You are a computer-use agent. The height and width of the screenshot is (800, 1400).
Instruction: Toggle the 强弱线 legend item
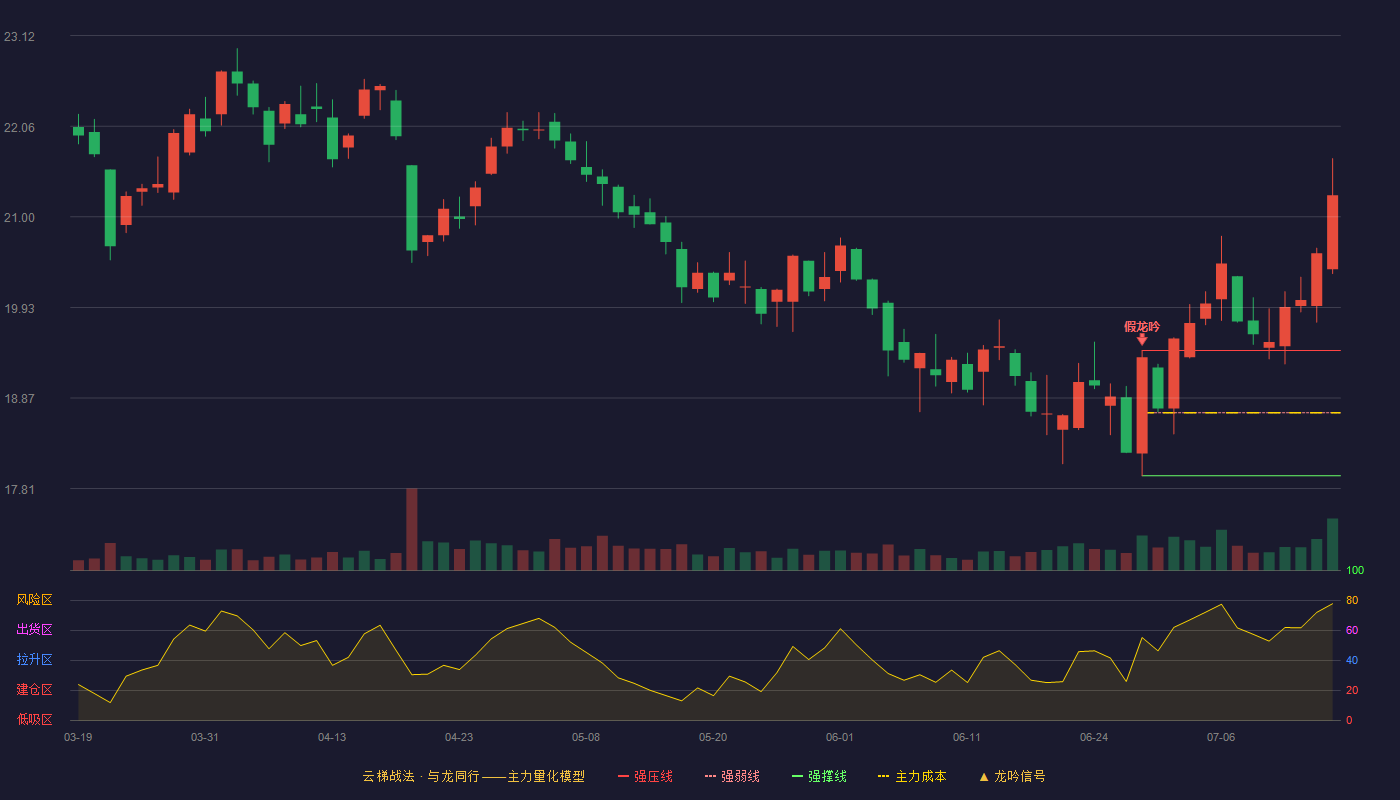[x=732, y=776]
